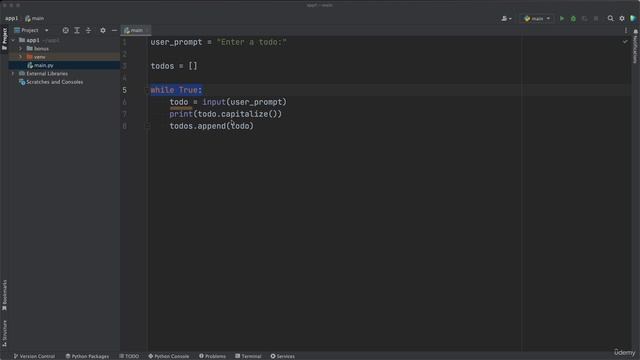Select the main.py file in tree
Screen dimensions: 640x360
click(40, 65)
